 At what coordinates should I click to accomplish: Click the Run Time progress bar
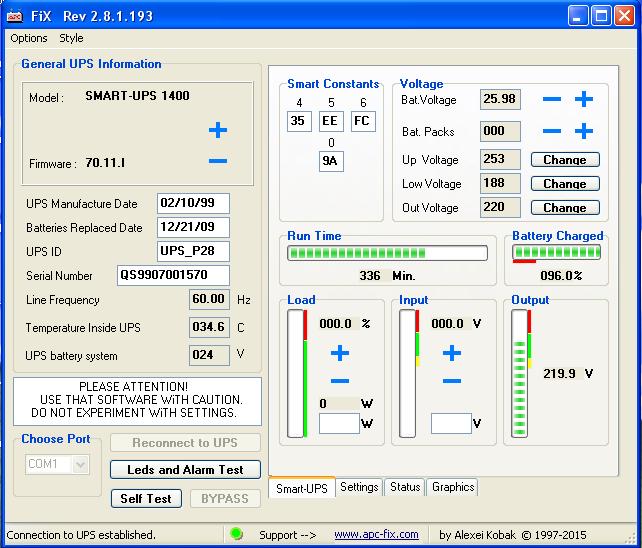point(387,253)
